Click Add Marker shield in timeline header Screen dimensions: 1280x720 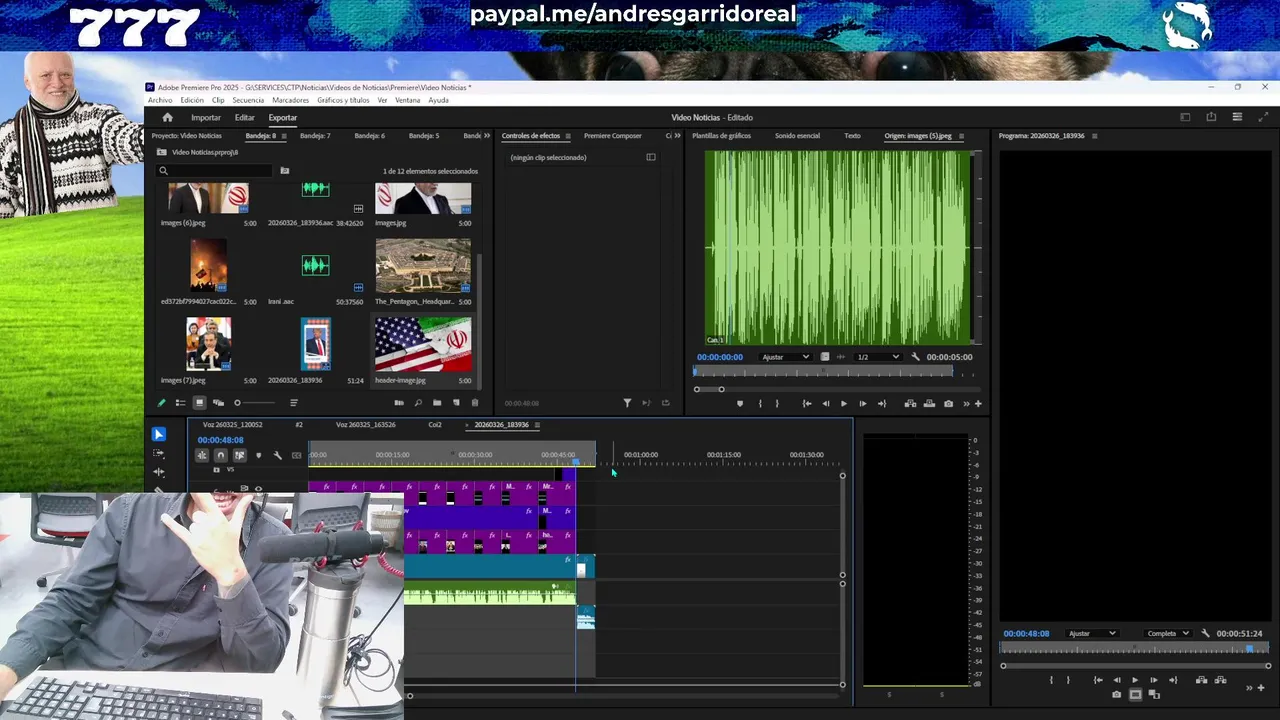click(x=258, y=455)
